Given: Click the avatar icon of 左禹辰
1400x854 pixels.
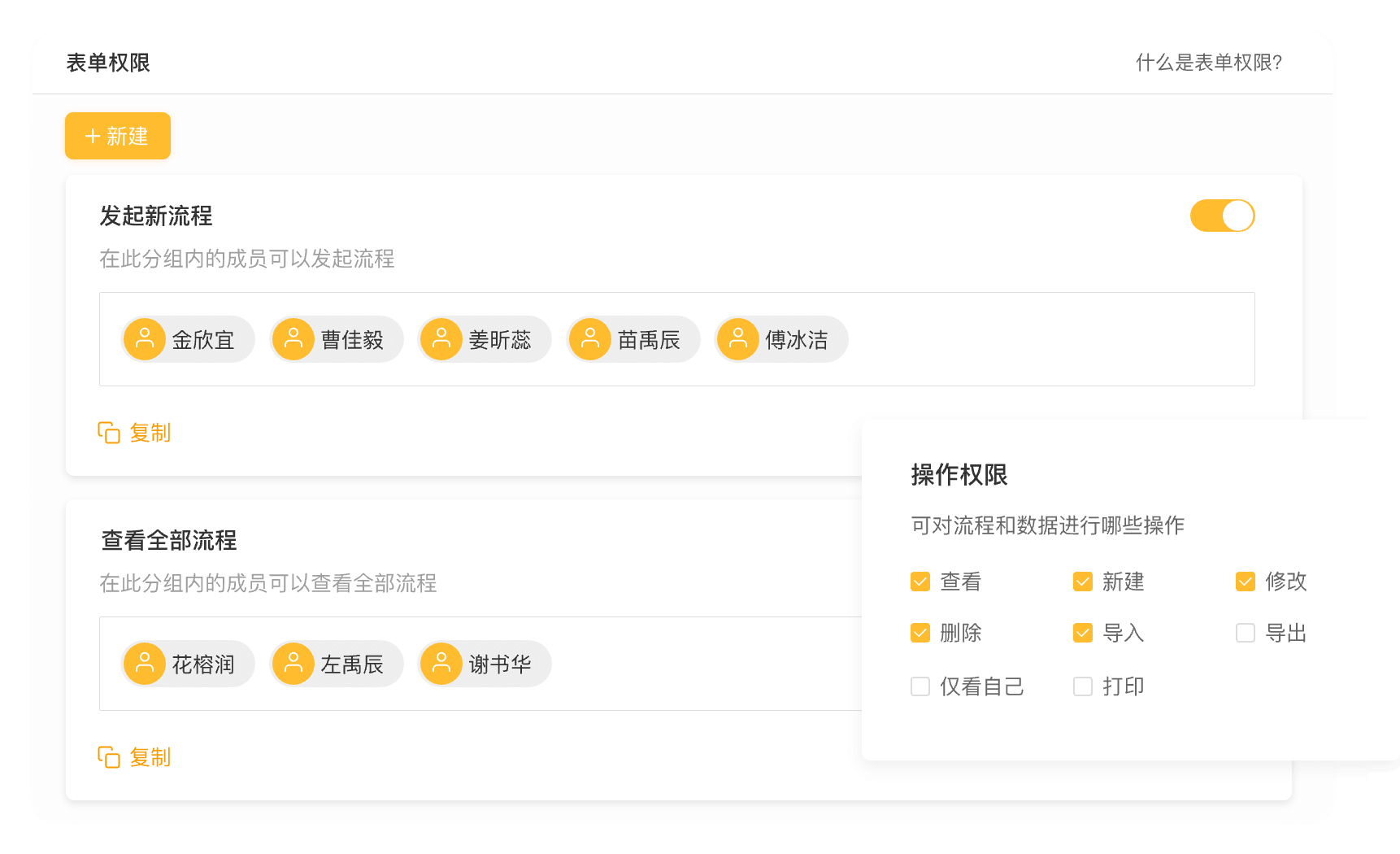Looking at the screenshot, I should 293,664.
